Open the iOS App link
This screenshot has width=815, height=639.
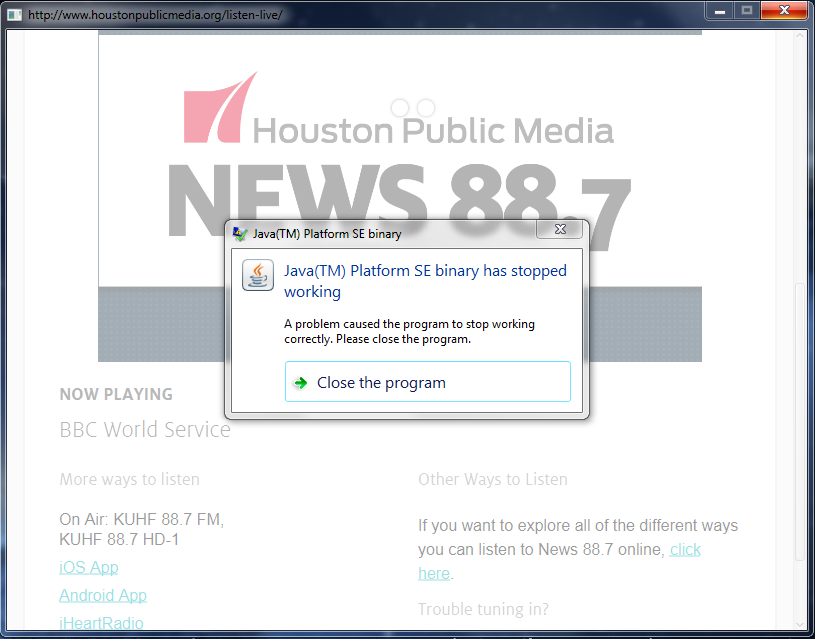coord(89,567)
